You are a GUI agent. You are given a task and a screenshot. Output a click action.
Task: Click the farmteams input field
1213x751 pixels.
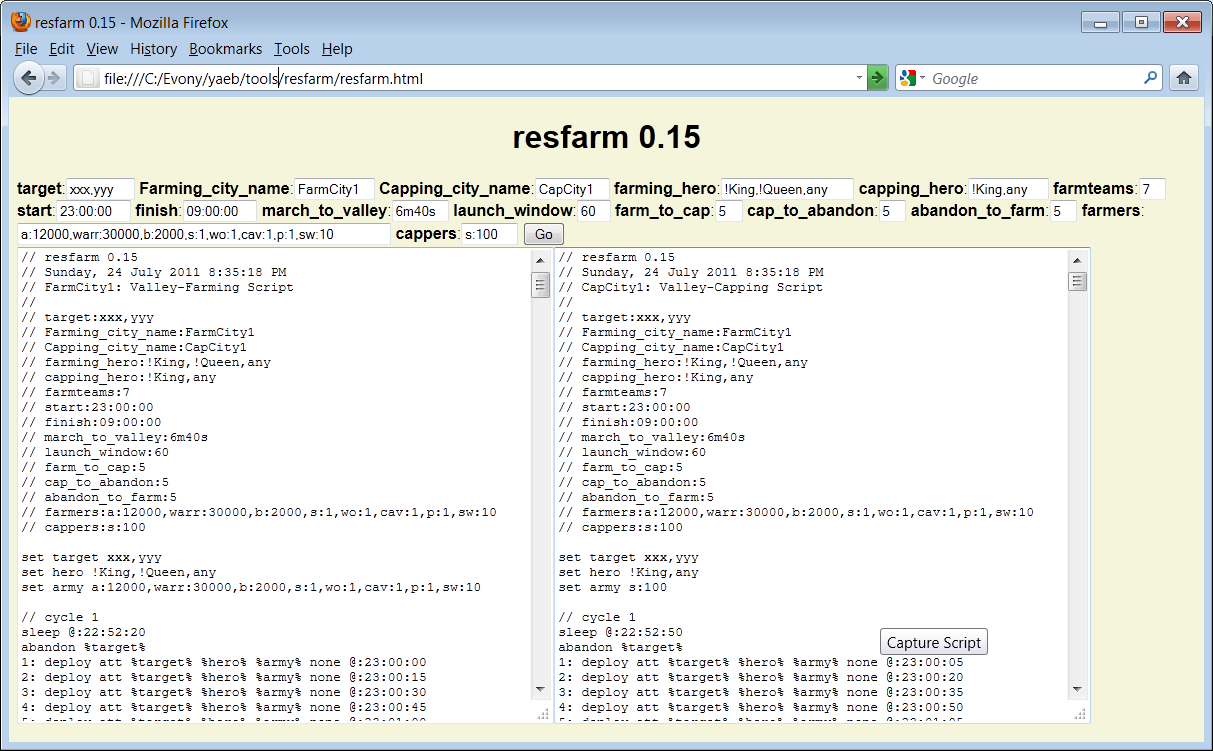click(x=1152, y=189)
